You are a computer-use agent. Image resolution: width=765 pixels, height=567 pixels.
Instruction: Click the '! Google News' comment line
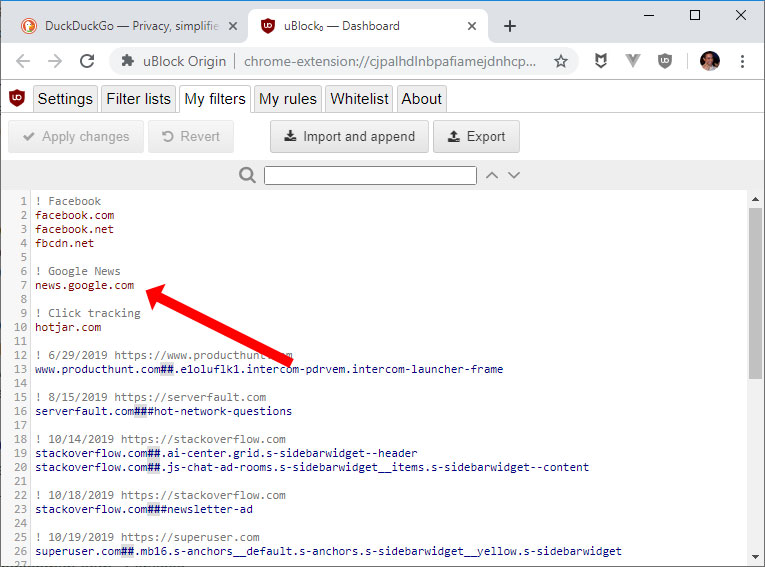pos(78,271)
